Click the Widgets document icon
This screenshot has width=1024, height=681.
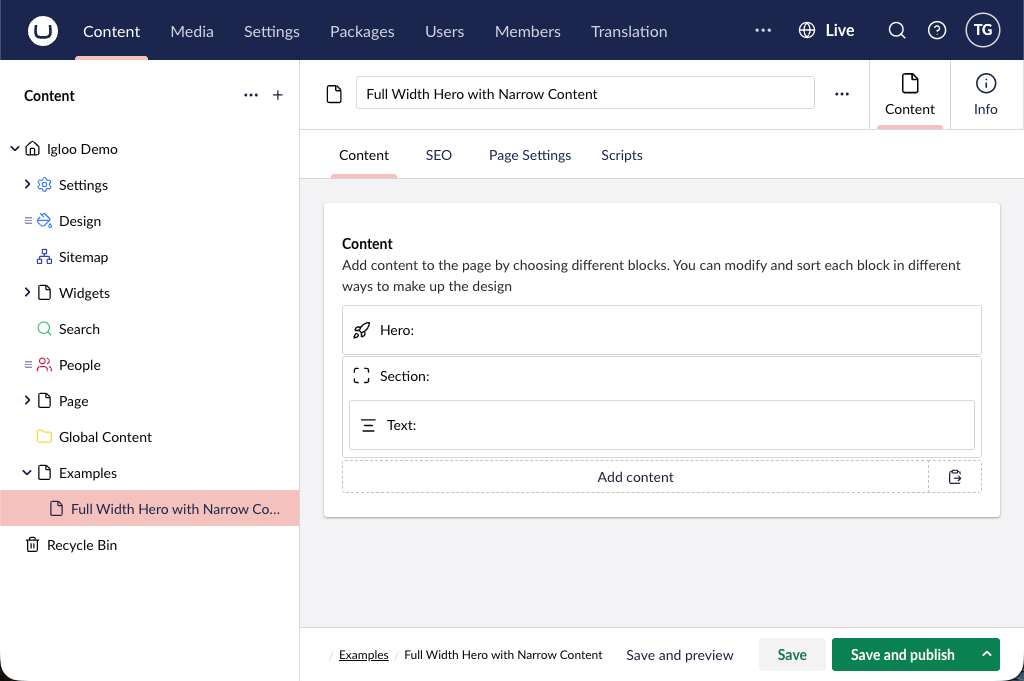pyautogui.click(x=44, y=293)
